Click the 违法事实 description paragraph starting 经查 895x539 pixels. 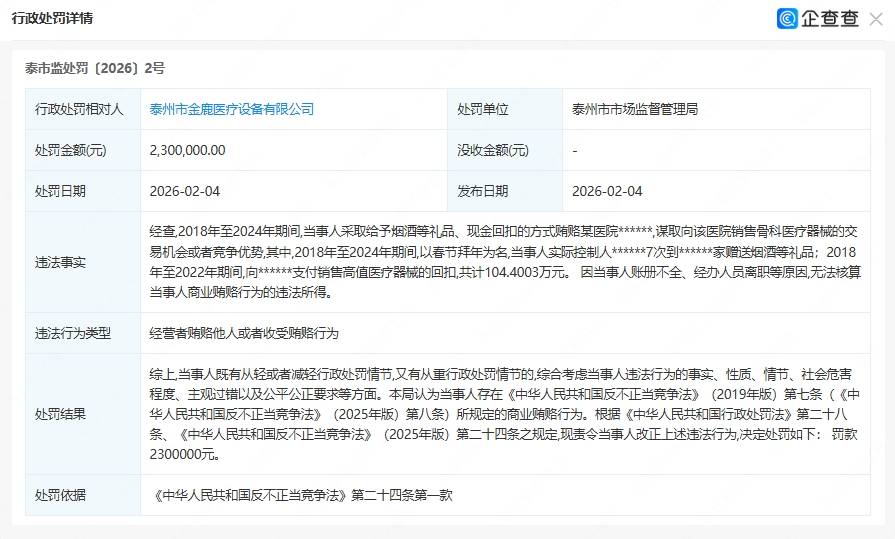tap(505, 261)
